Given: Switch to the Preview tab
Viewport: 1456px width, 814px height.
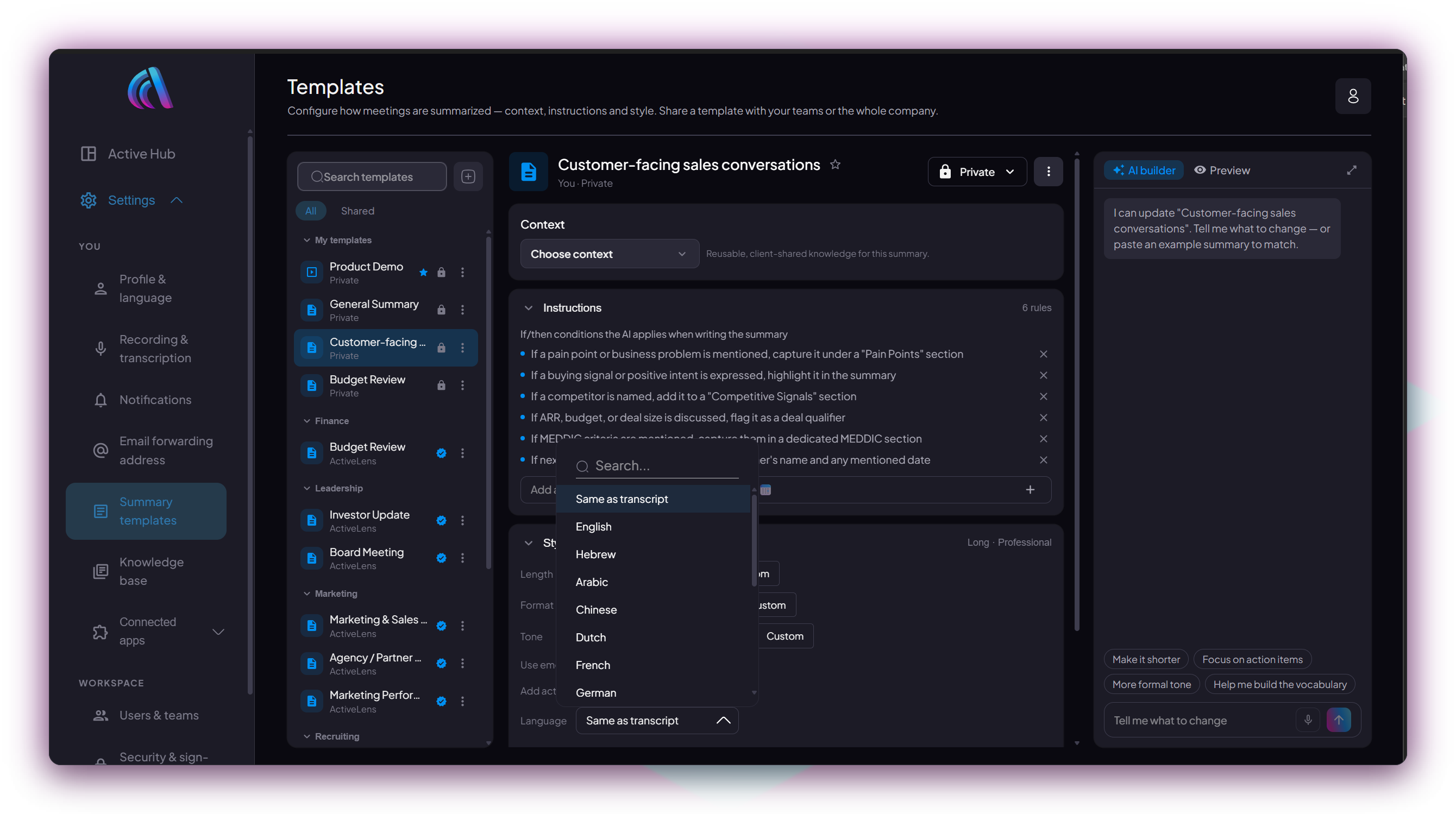Looking at the screenshot, I should 1221,170.
